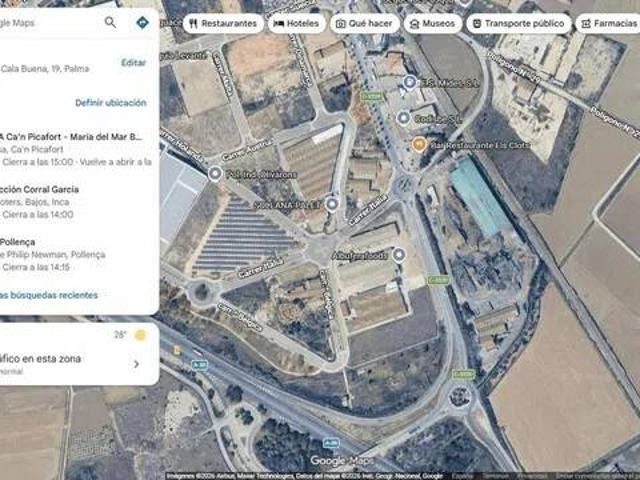
Task: Click the Carrer Austria street label
Action: coord(247,149)
